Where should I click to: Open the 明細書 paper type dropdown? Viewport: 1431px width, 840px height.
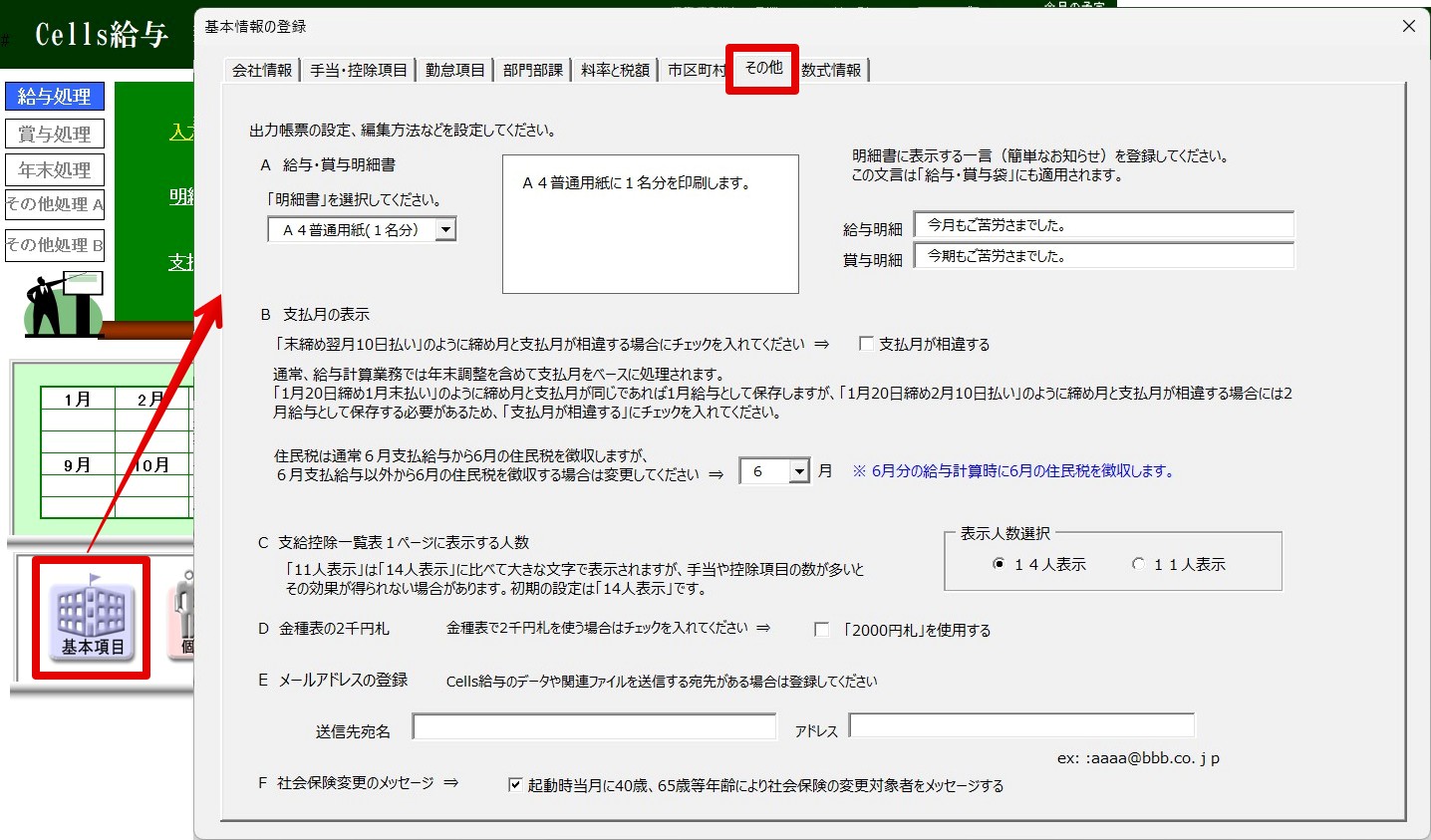tap(445, 230)
